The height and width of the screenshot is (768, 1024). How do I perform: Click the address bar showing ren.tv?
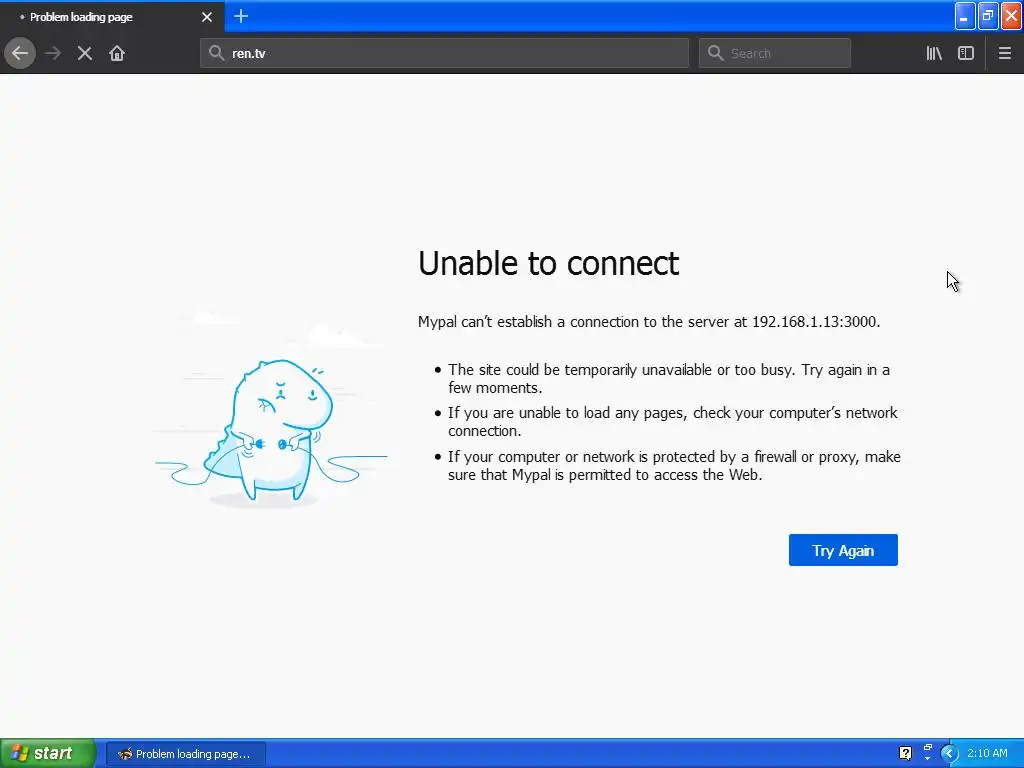click(444, 53)
